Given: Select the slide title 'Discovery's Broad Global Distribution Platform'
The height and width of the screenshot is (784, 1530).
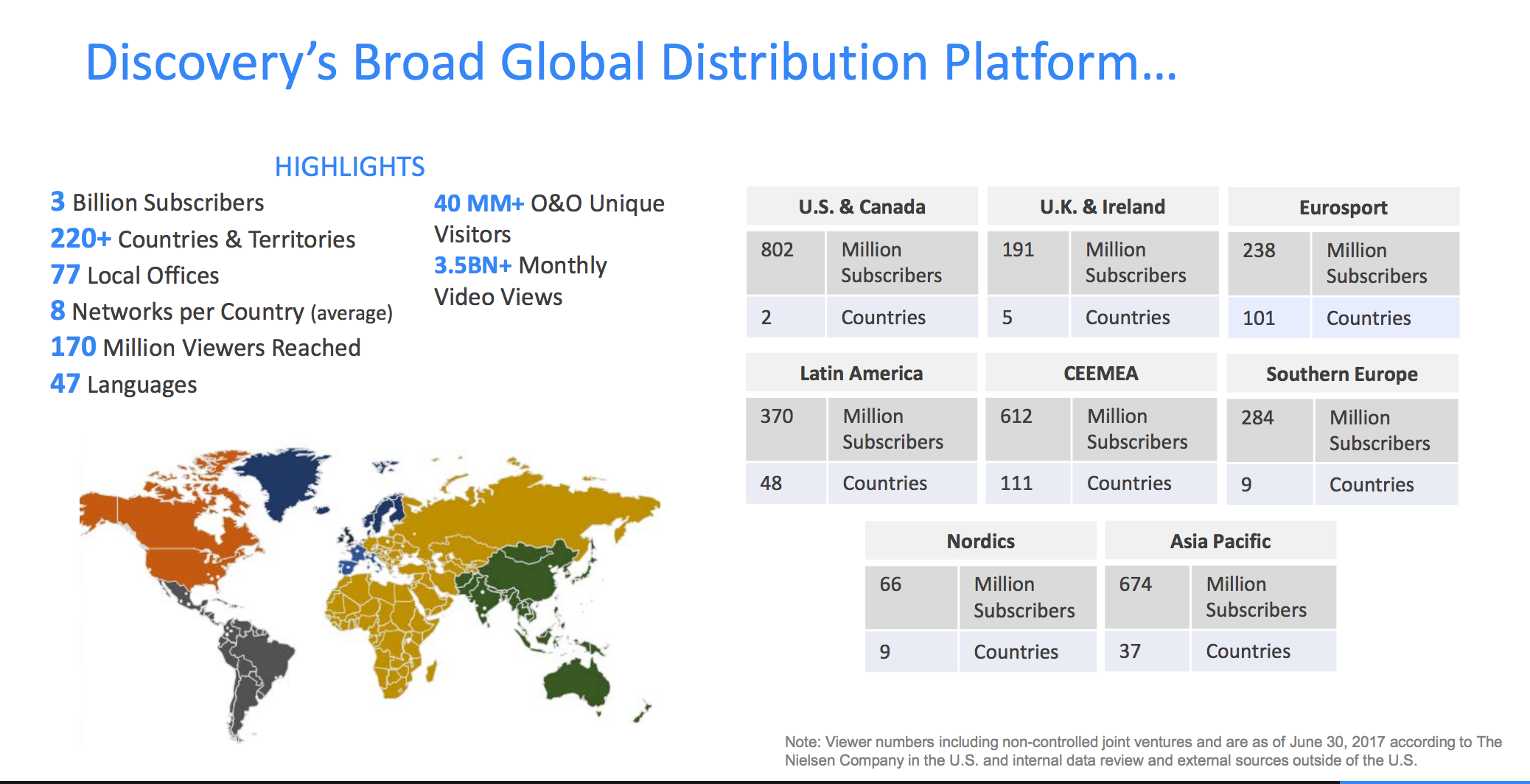Looking at the screenshot, I should 632,62.
